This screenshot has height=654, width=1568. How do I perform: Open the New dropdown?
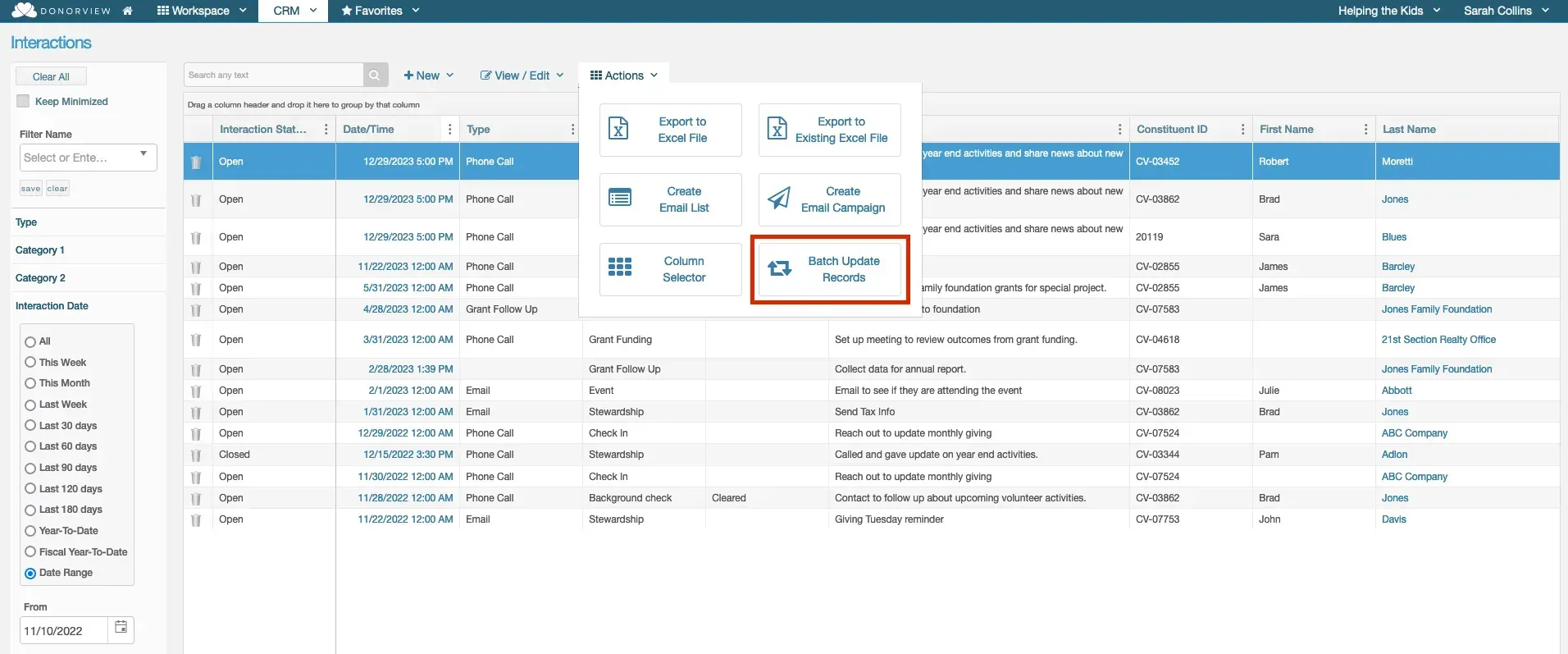pyautogui.click(x=428, y=75)
